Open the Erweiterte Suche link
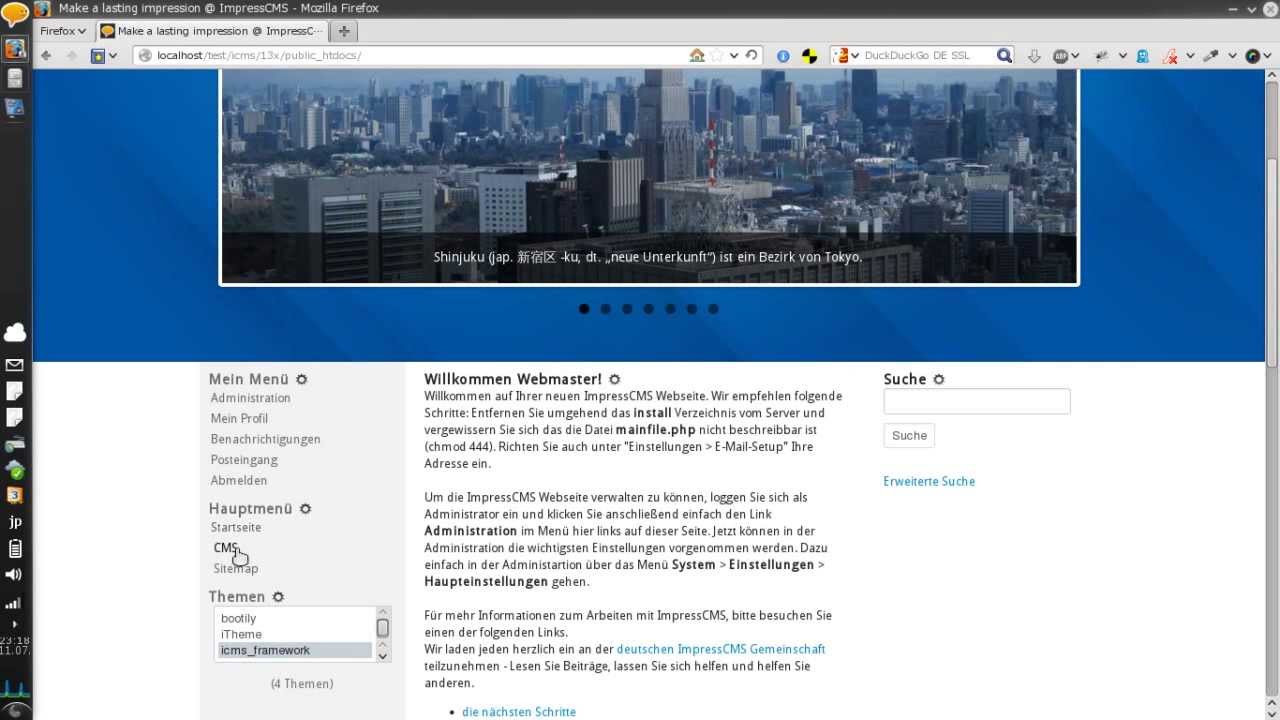Screen dimensions: 1280x720 (x=929, y=481)
